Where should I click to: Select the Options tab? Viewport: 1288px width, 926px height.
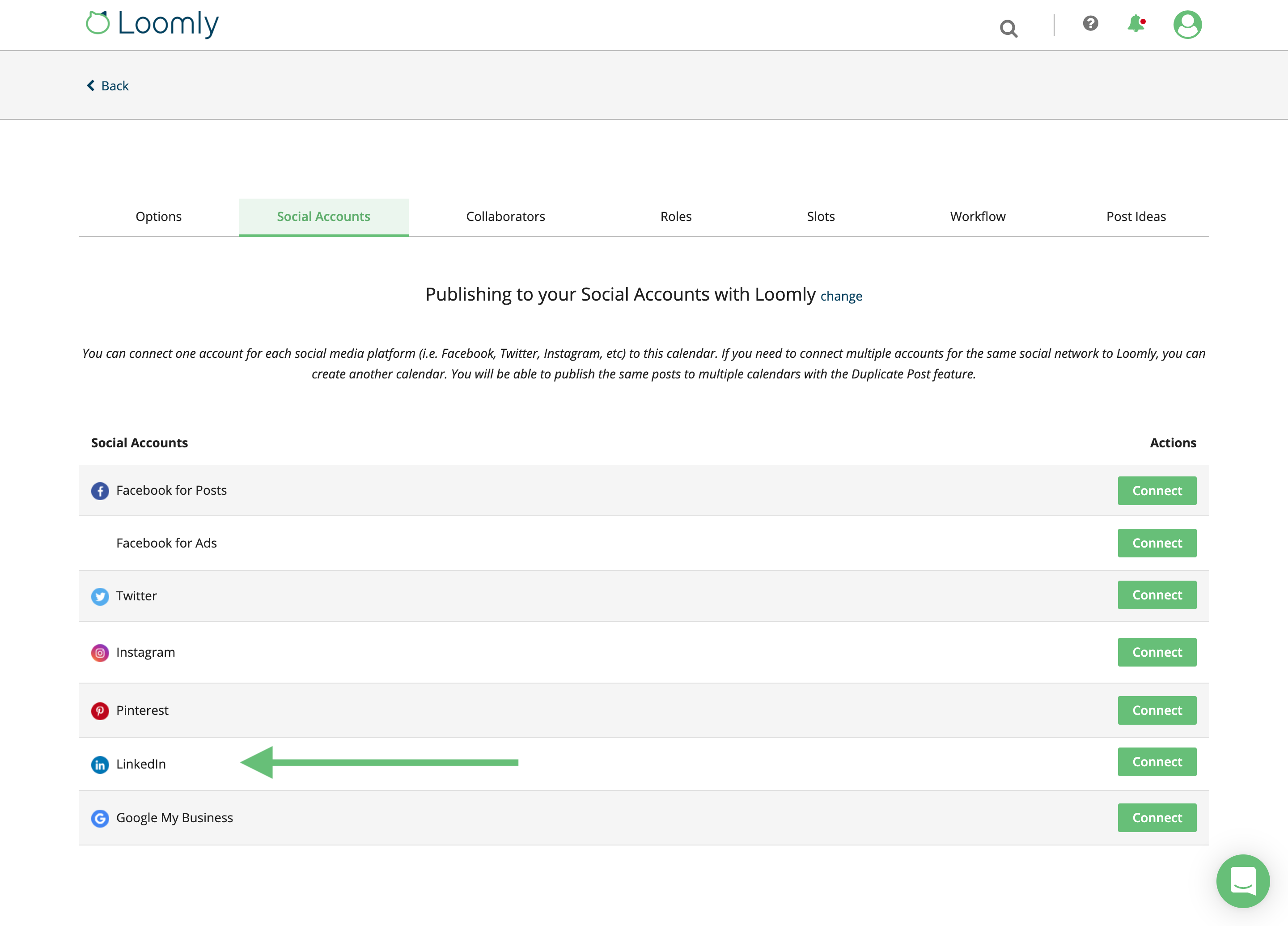click(x=158, y=217)
